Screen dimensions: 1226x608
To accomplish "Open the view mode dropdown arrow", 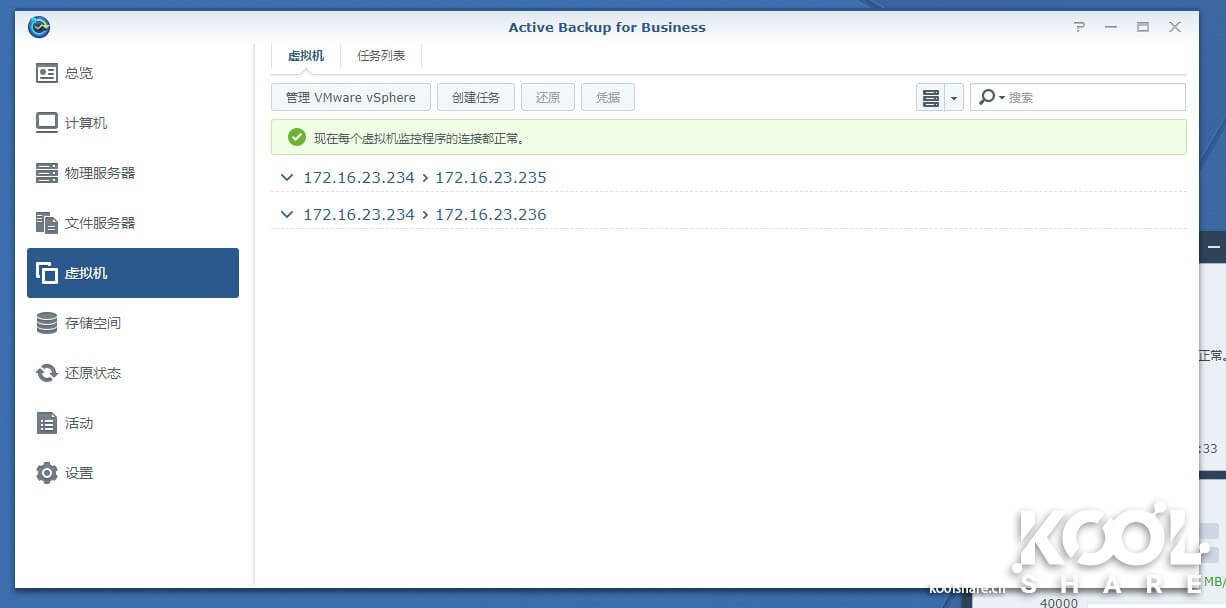I will [954, 97].
